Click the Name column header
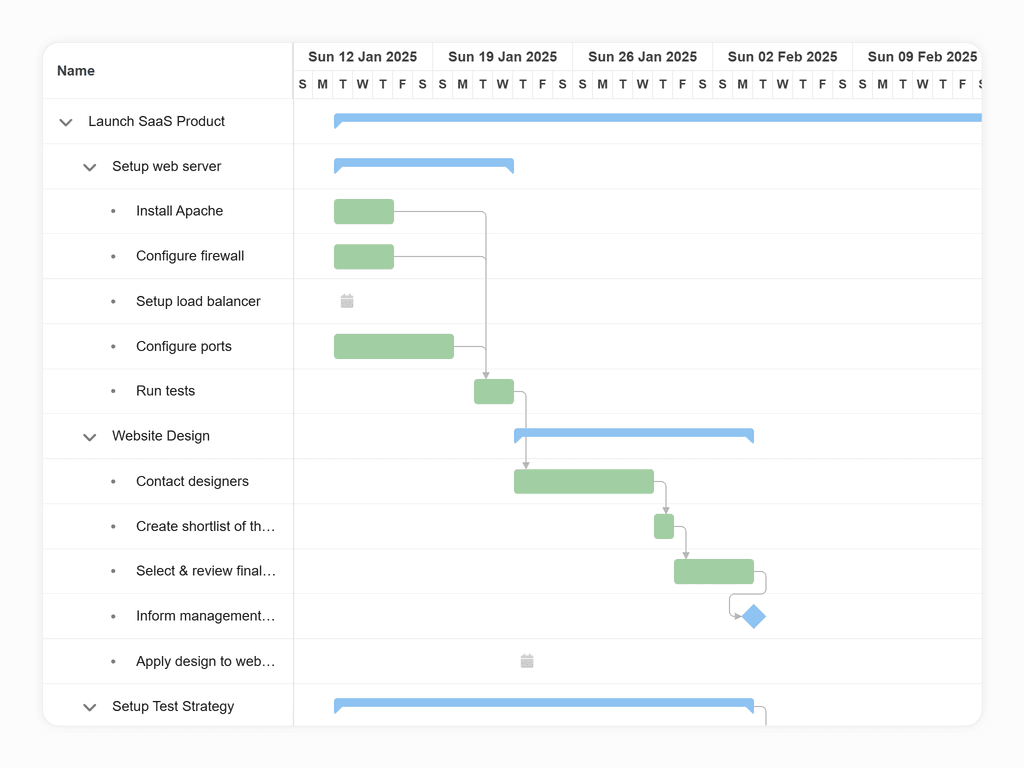 pos(75,71)
